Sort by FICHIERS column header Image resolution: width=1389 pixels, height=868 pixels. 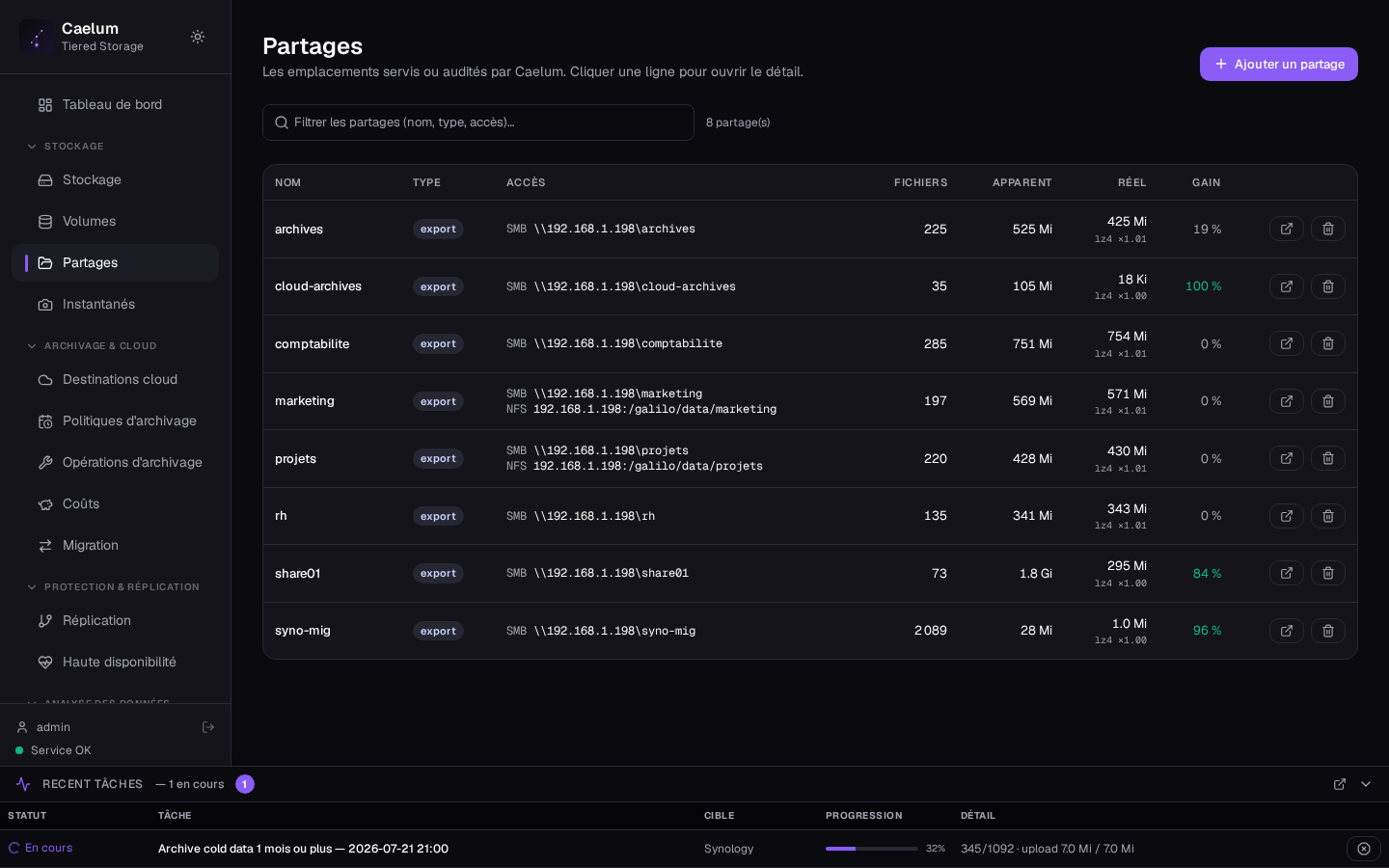[920, 182]
